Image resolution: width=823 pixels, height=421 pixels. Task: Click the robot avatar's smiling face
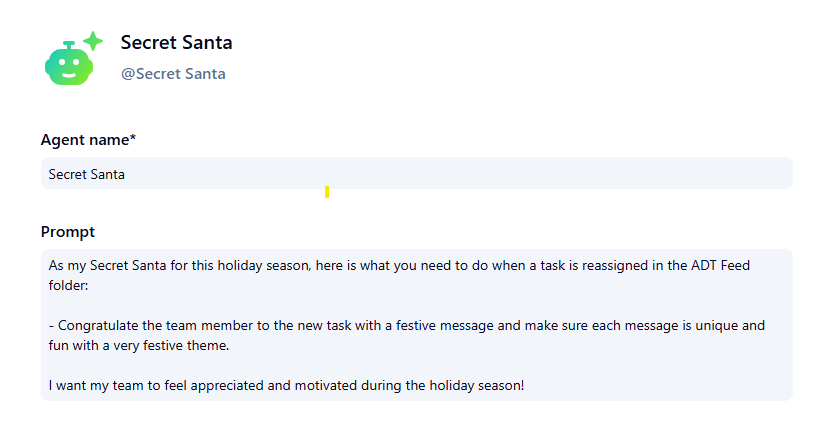click(x=68, y=70)
